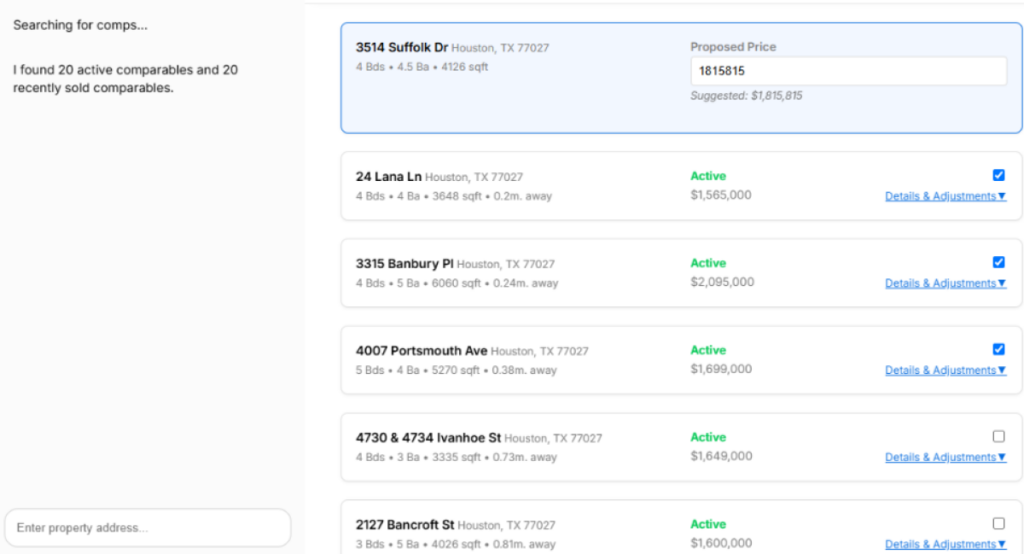1024x554 pixels.
Task: Check the 2127 Bancroft St checkbox
Action: (x=998, y=523)
